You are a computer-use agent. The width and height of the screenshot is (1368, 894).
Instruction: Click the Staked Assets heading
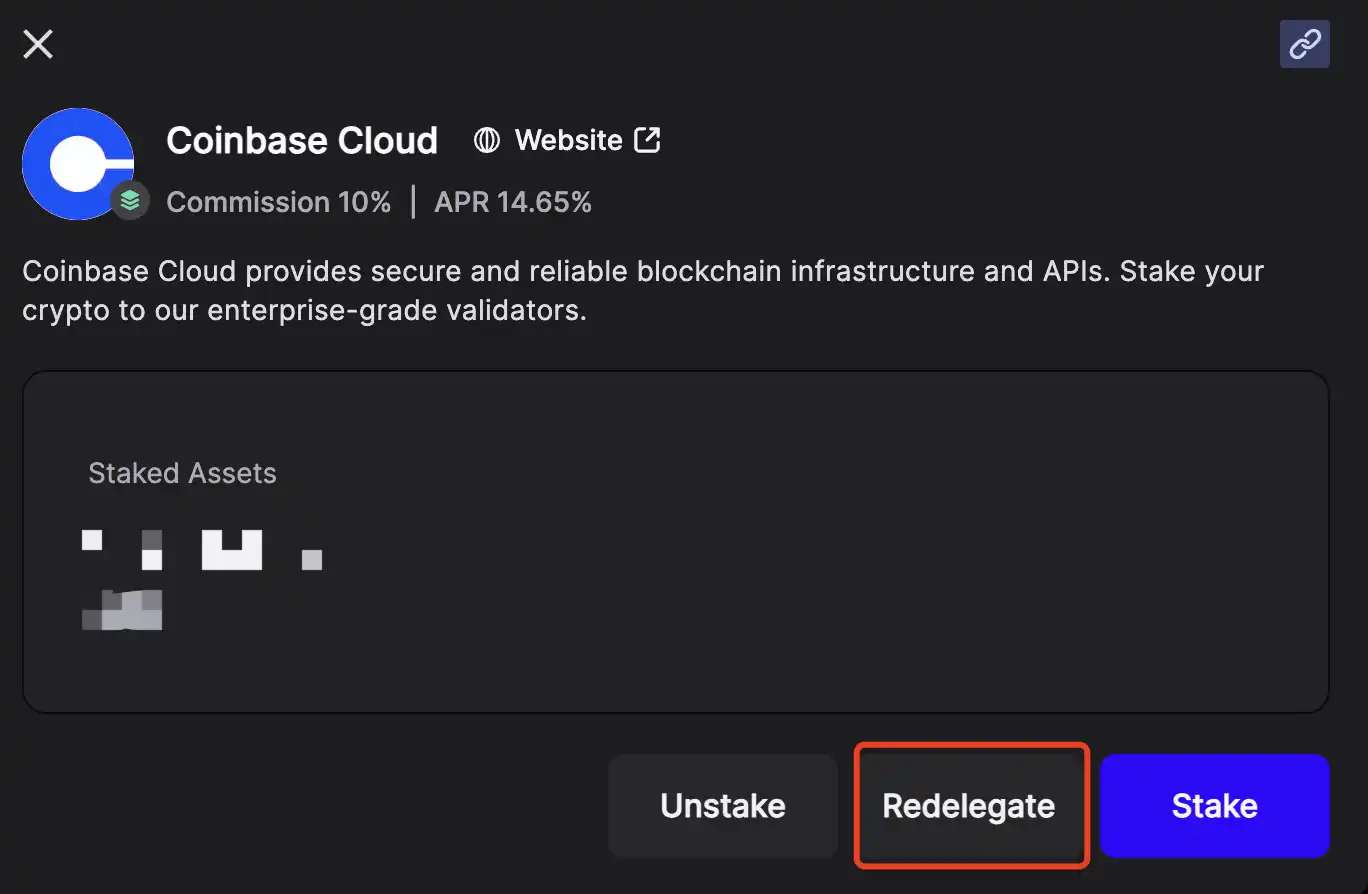tap(182, 473)
